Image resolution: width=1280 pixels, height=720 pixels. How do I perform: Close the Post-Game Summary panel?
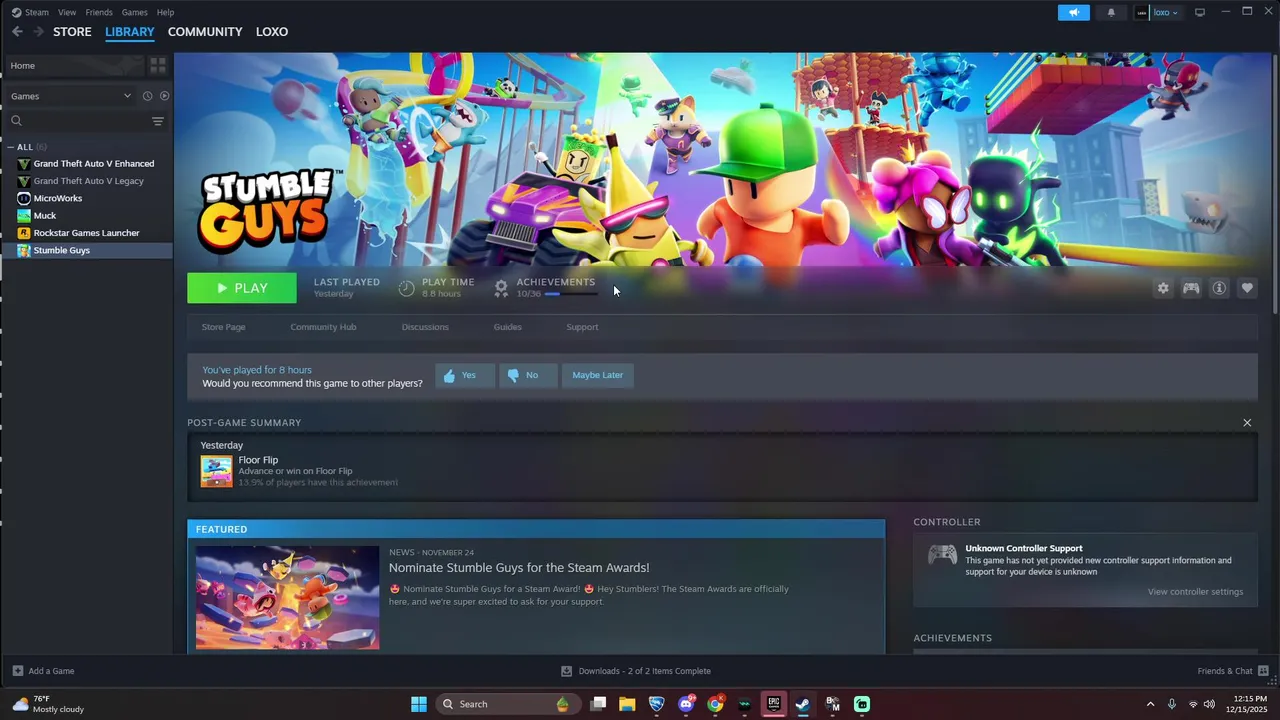pyautogui.click(x=1247, y=423)
